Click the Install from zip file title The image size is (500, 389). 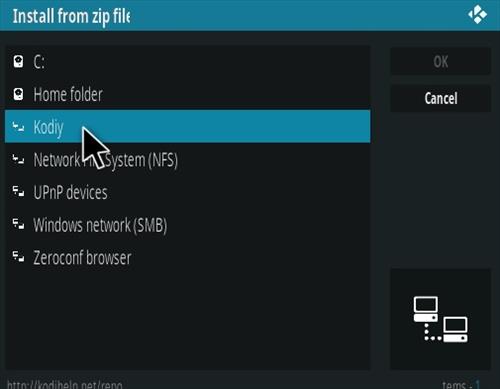(71, 16)
